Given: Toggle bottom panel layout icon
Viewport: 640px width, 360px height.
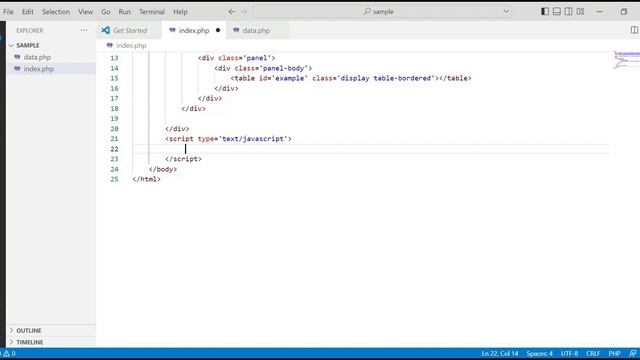Looking at the screenshot, I should [557, 11].
